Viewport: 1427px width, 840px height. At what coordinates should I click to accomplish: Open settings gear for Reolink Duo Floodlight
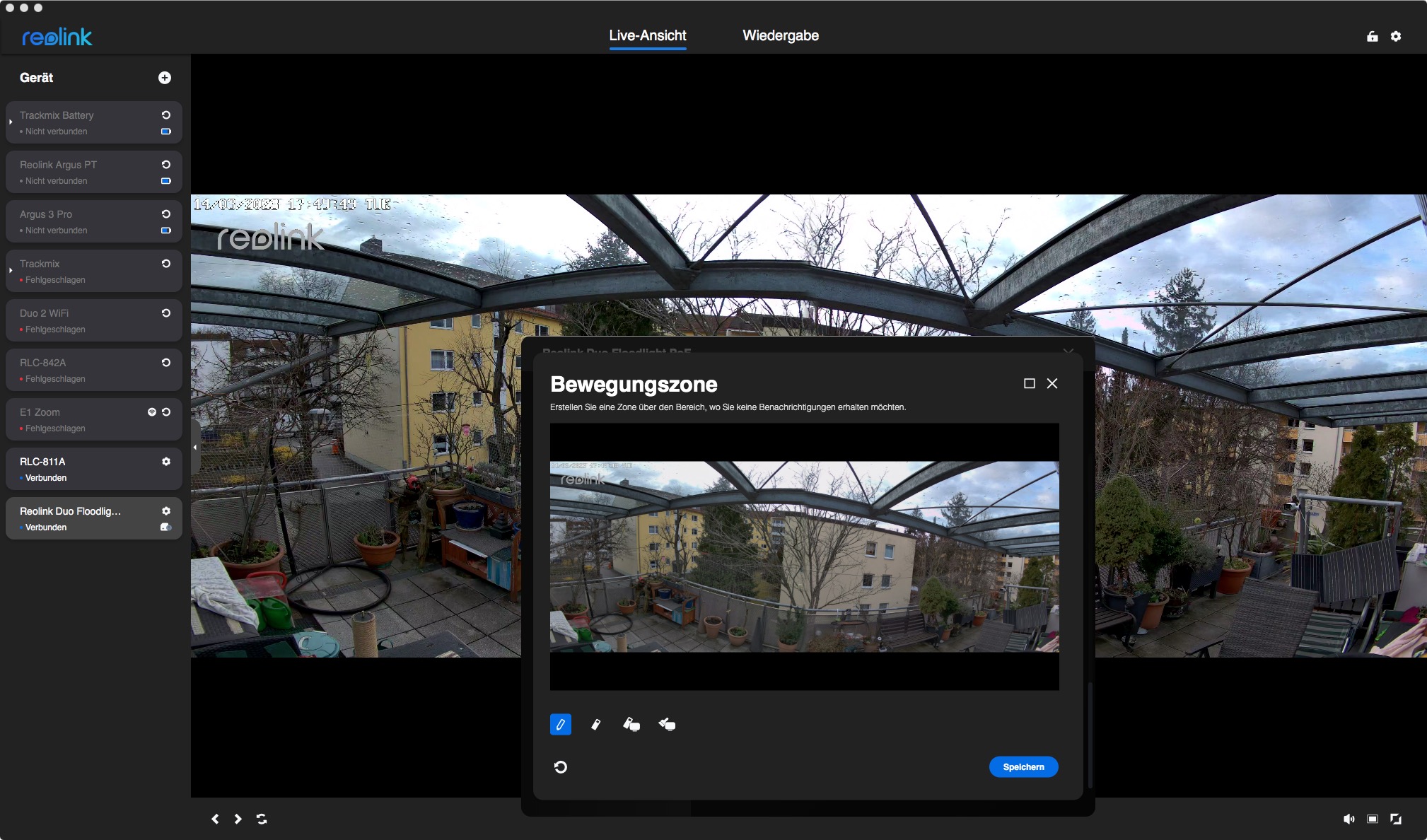point(166,511)
